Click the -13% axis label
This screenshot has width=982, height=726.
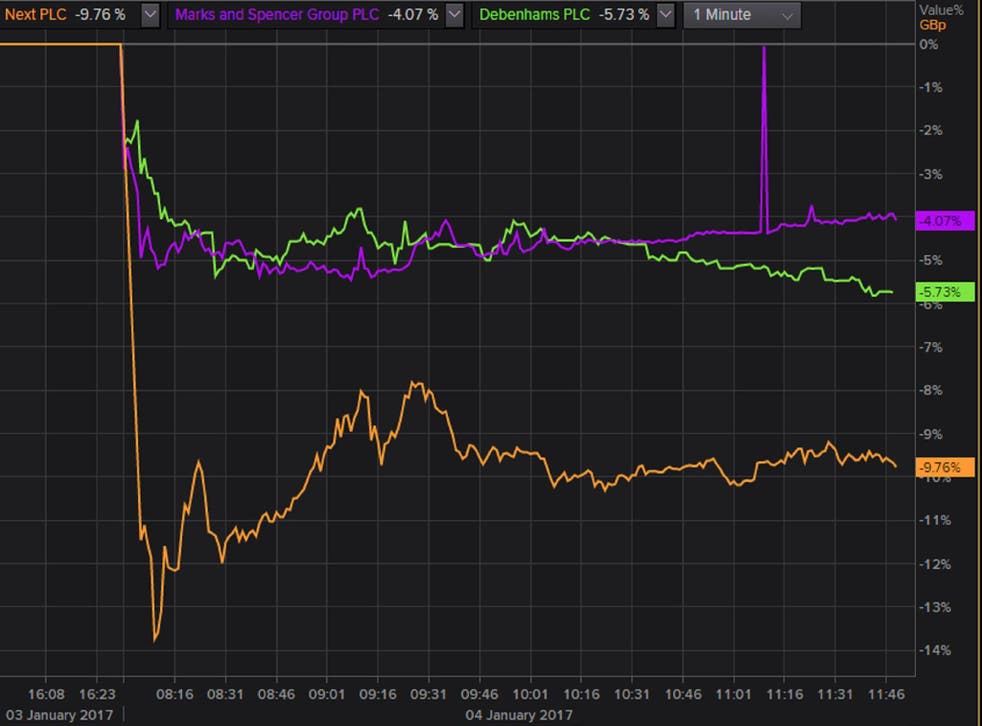934,607
